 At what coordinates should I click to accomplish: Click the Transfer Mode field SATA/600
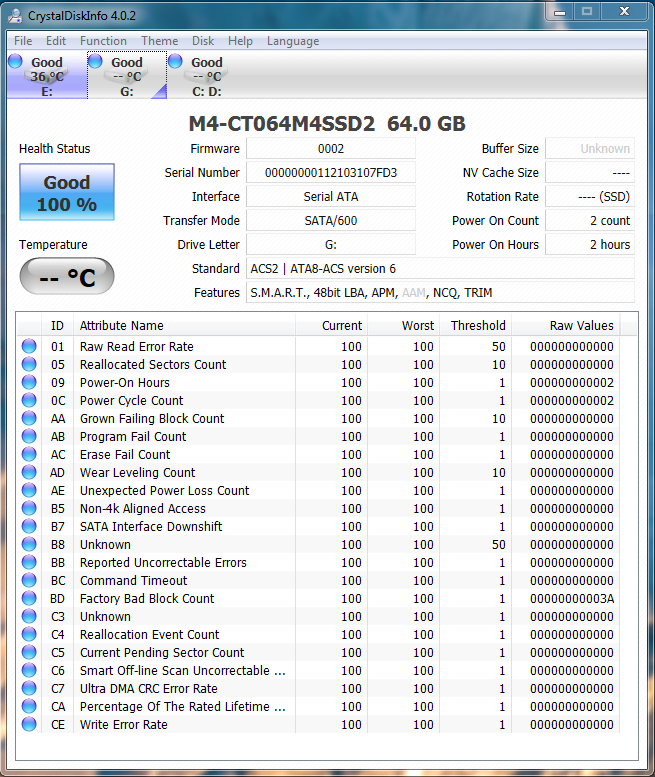click(x=330, y=221)
